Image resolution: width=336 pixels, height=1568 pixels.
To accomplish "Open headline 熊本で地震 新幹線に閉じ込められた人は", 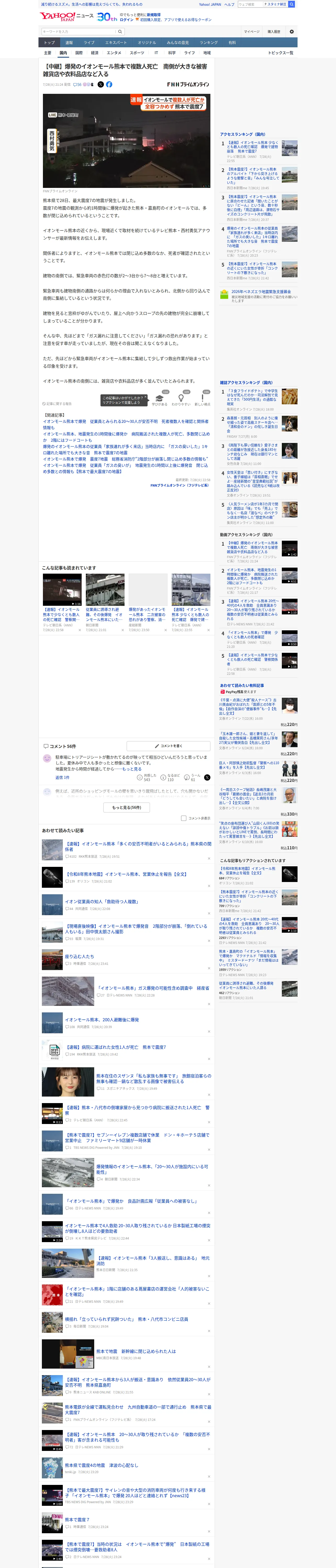I will [136, 1351].
